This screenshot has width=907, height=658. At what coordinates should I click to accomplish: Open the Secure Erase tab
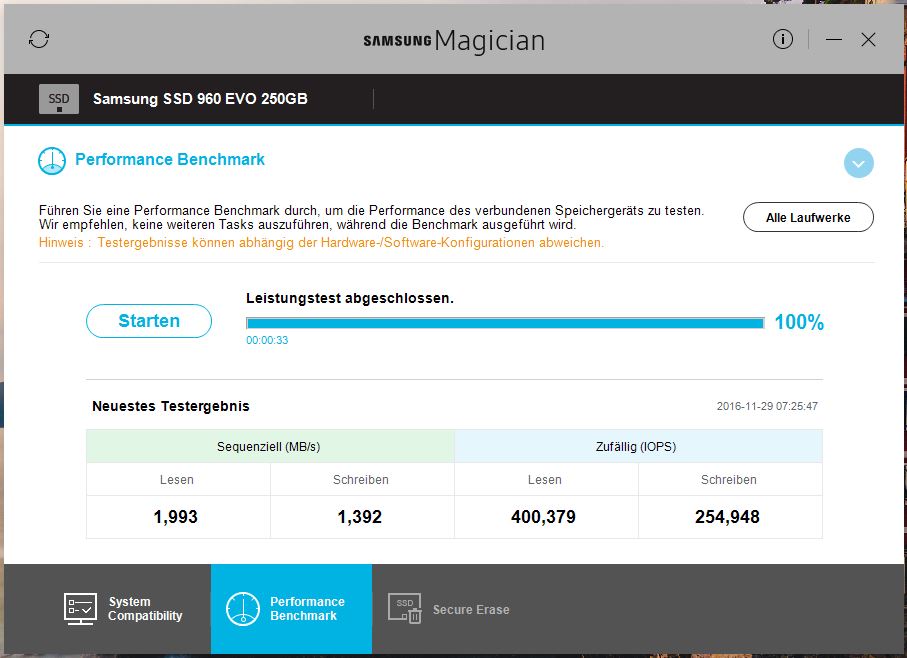coord(449,609)
